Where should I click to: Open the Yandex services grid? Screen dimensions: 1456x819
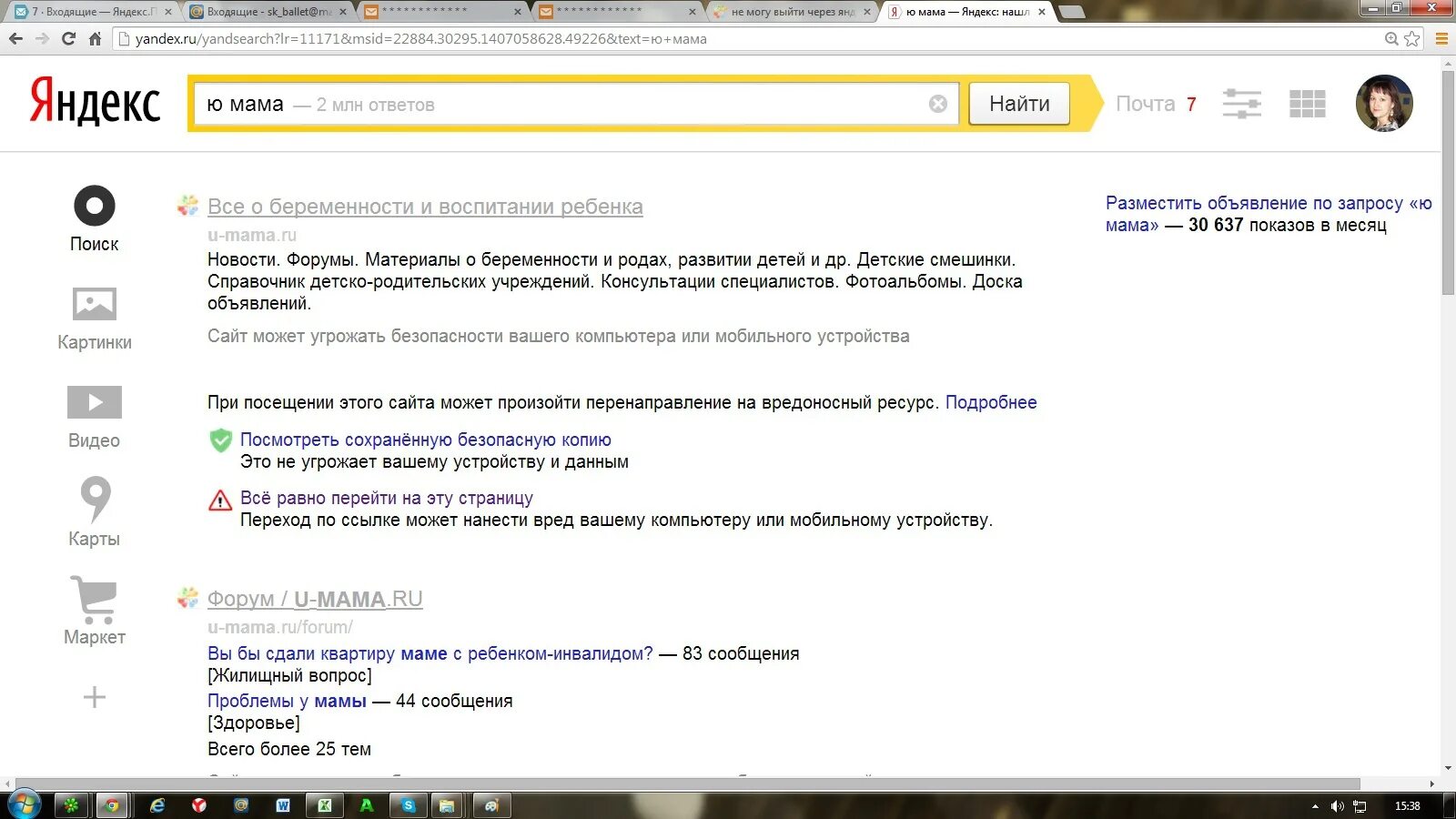click(1308, 104)
